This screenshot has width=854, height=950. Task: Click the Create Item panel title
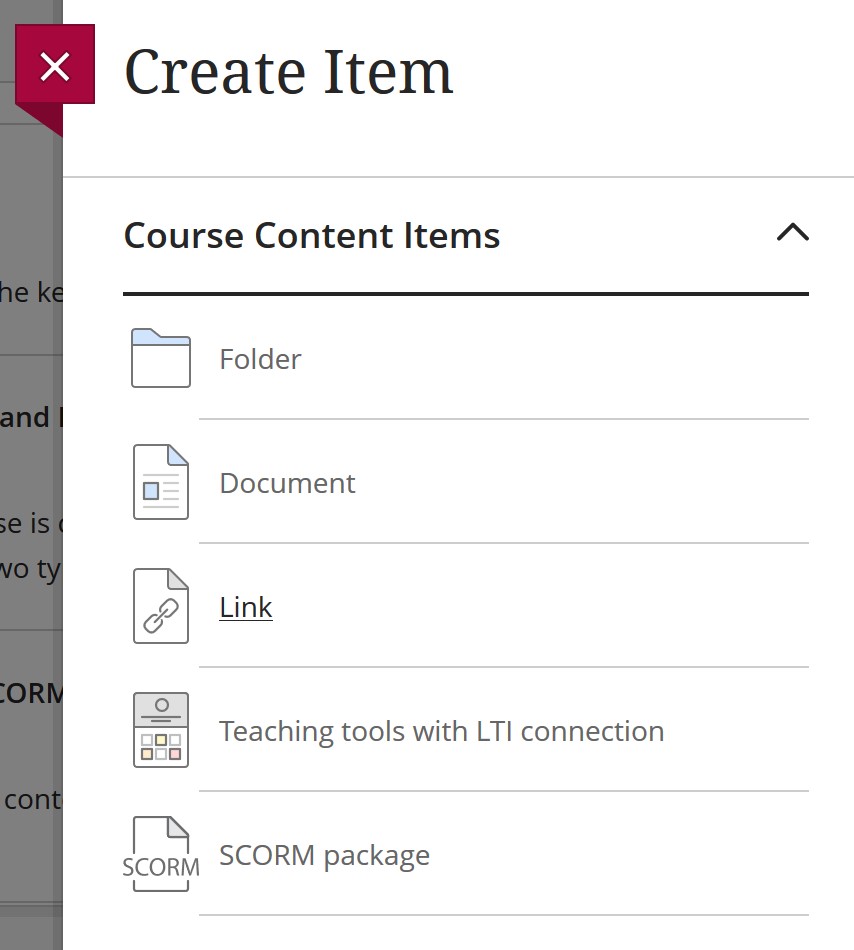point(288,70)
